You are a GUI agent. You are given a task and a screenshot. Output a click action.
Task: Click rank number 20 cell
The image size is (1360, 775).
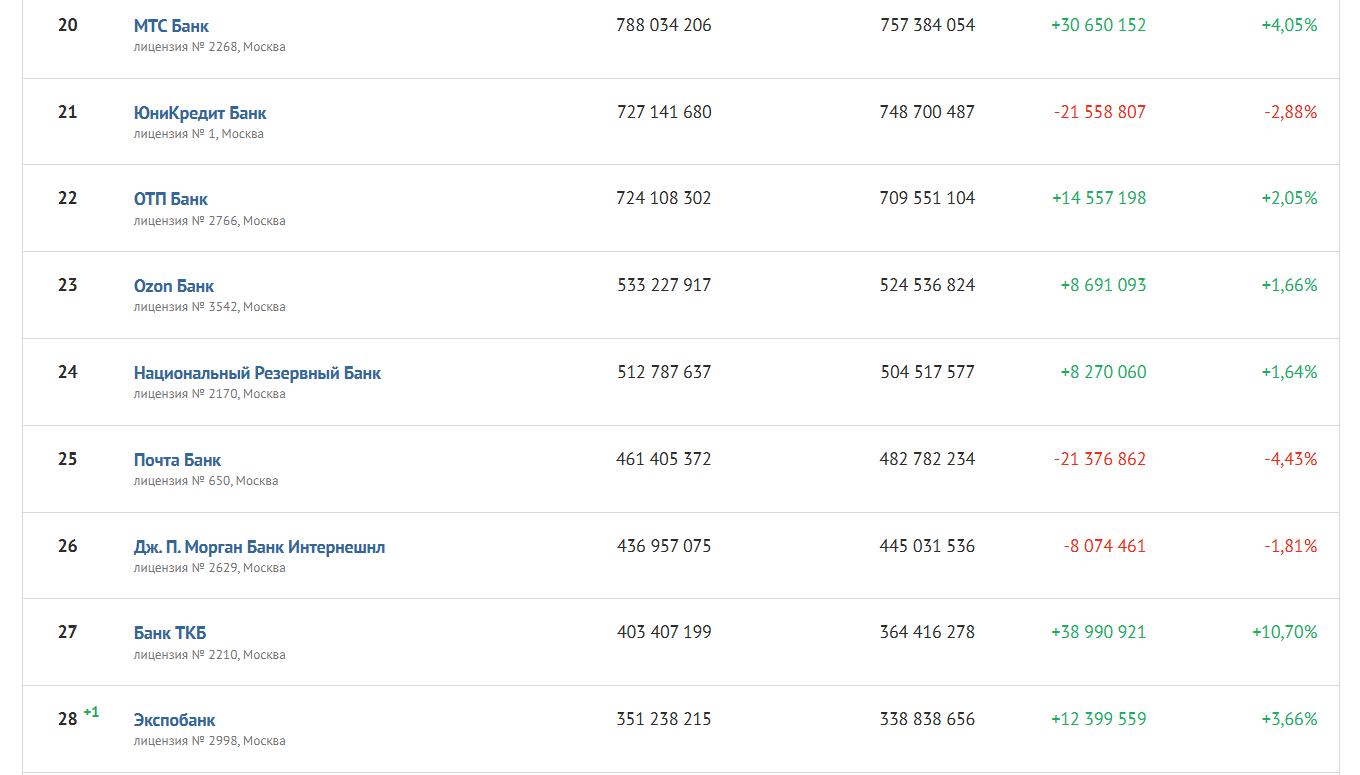point(68,25)
